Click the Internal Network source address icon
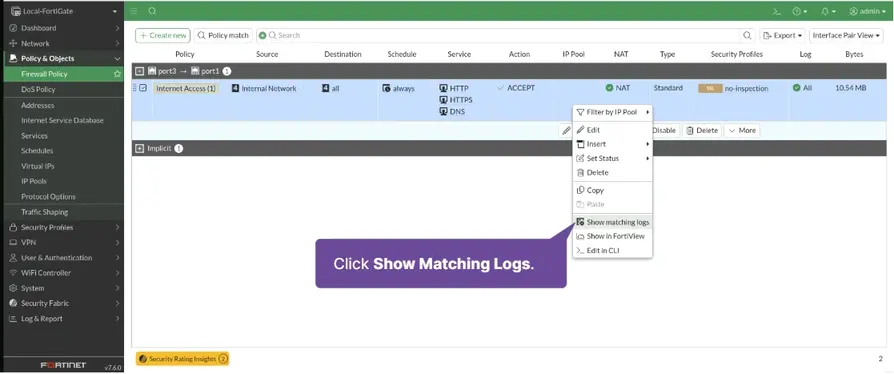The image size is (894, 374). click(235, 88)
